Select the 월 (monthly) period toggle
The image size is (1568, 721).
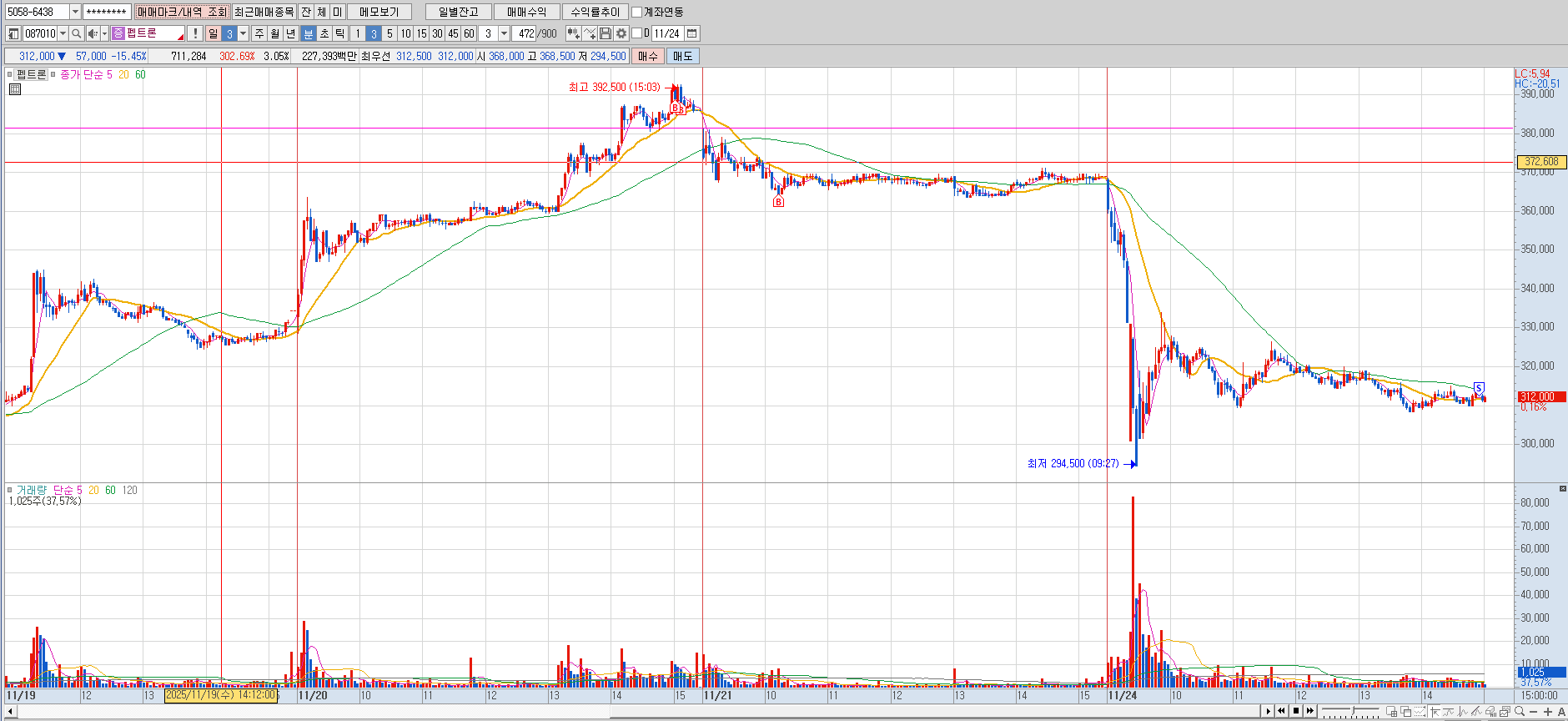click(275, 33)
